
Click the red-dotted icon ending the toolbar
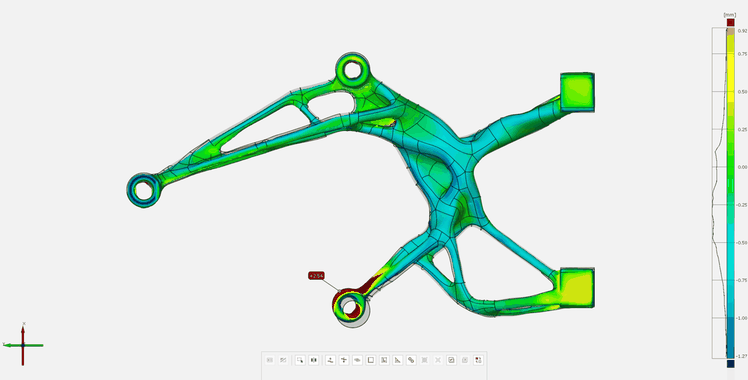point(478,360)
